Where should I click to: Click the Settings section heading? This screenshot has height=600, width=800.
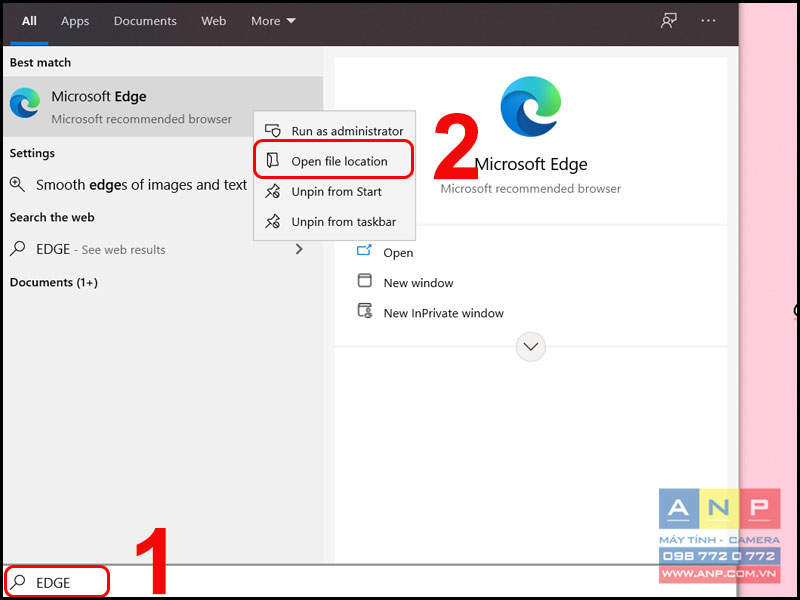(x=32, y=153)
